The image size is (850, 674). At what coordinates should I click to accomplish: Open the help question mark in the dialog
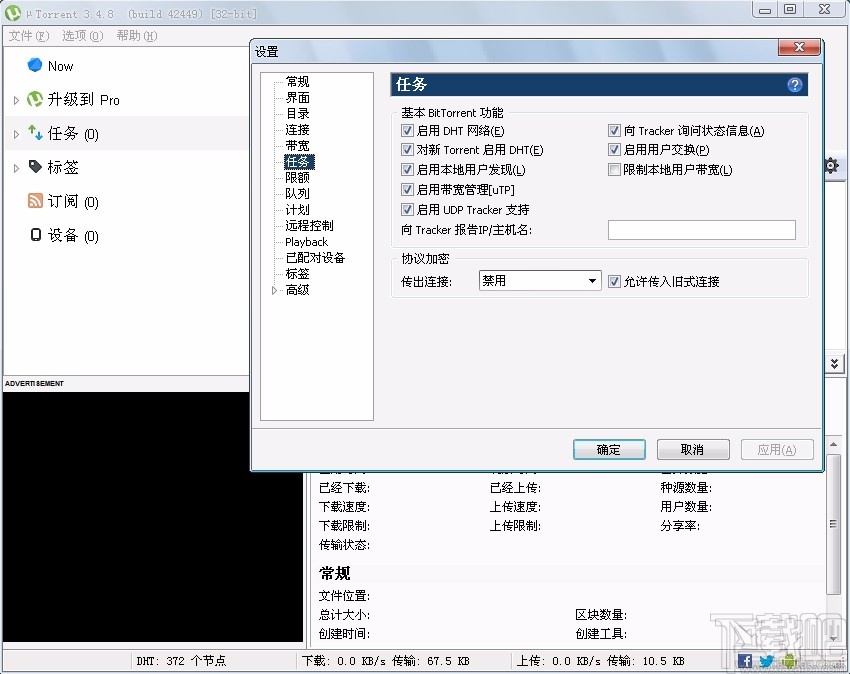[x=794, y=85]
